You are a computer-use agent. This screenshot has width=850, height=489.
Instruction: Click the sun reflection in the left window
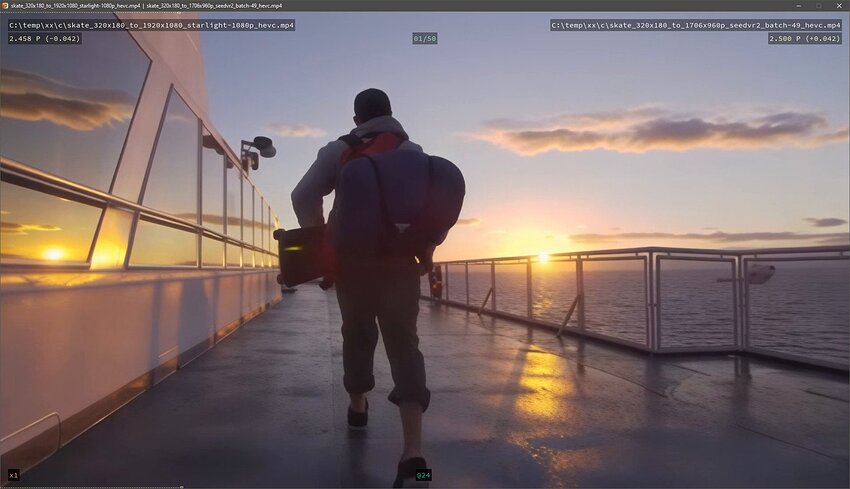click(x=53, y=254)
